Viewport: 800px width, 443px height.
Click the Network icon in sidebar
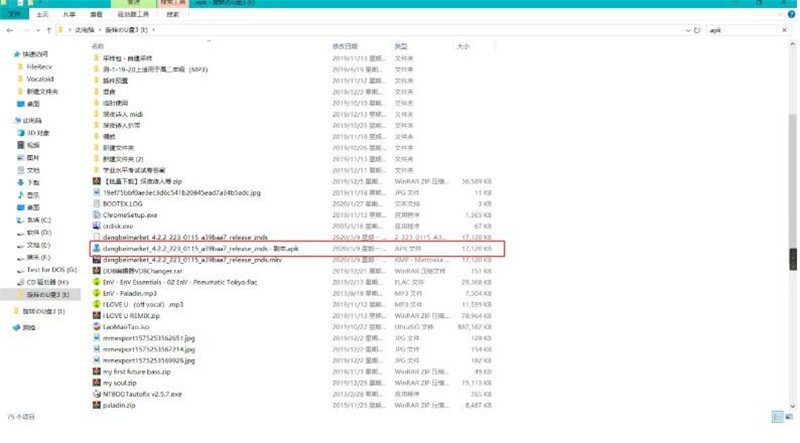click(x=17, y=328)
